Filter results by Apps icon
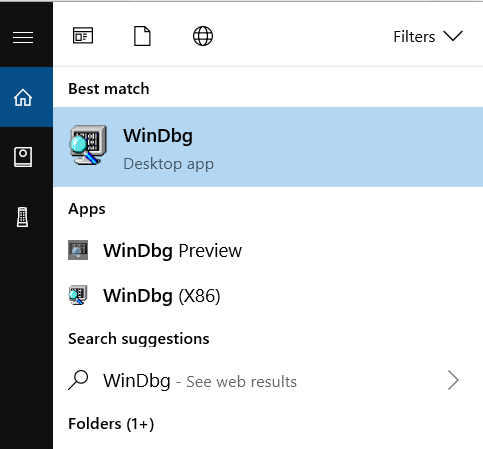Screen dimensions: 483x449 (x=83, y=36)
